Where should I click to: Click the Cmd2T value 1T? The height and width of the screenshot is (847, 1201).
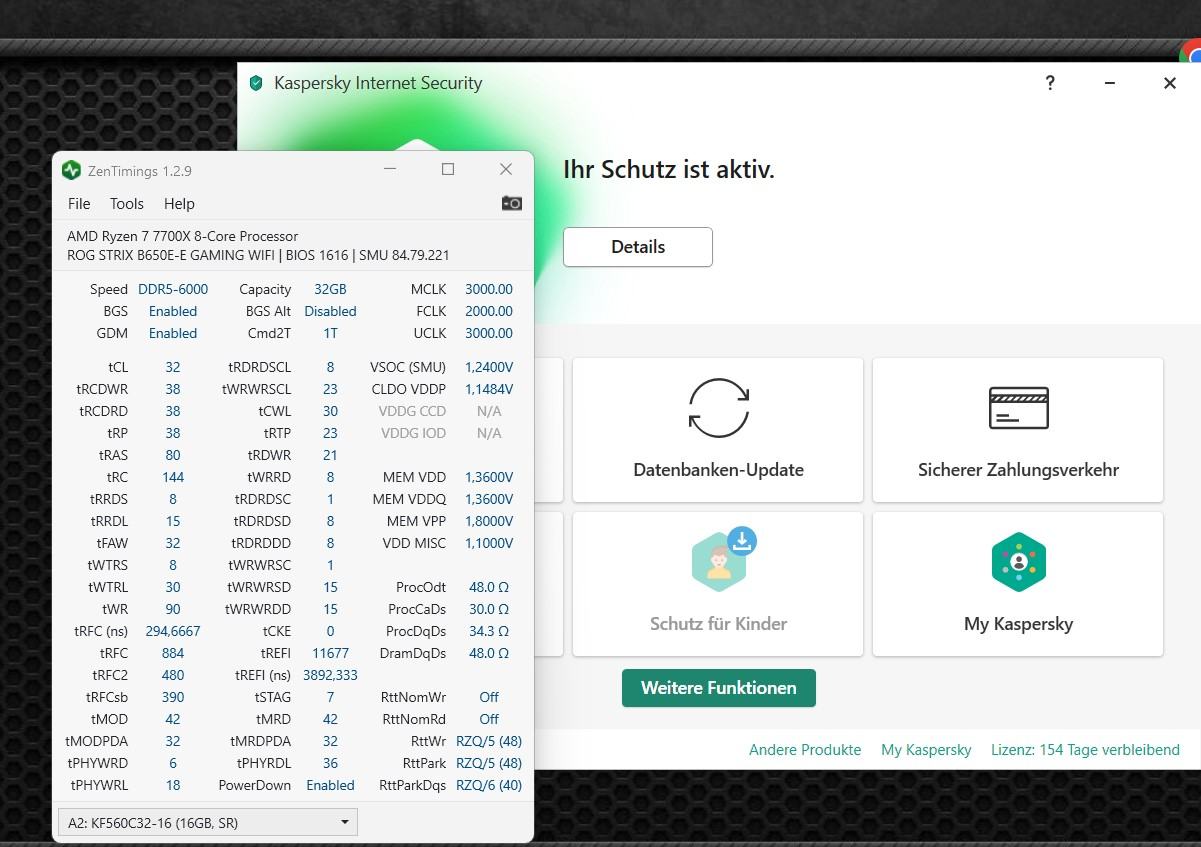tap(330, 333)
